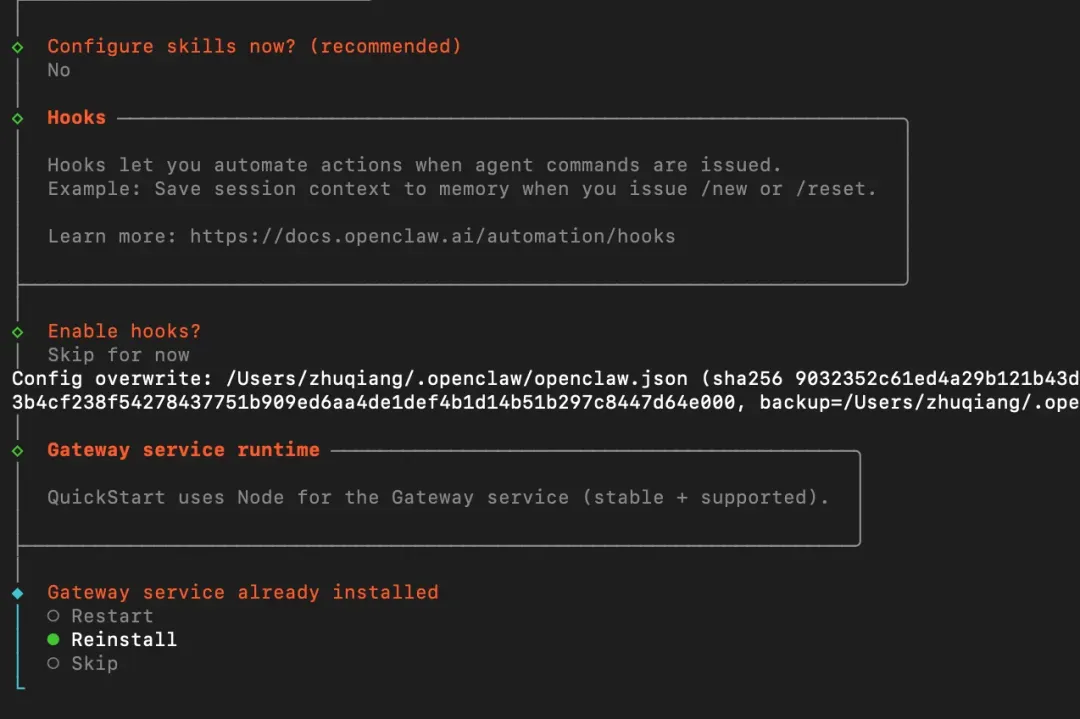The image size is (1080, 719).
Task: Click the diamond beside Enable hooks prompt
Action: 17,332
